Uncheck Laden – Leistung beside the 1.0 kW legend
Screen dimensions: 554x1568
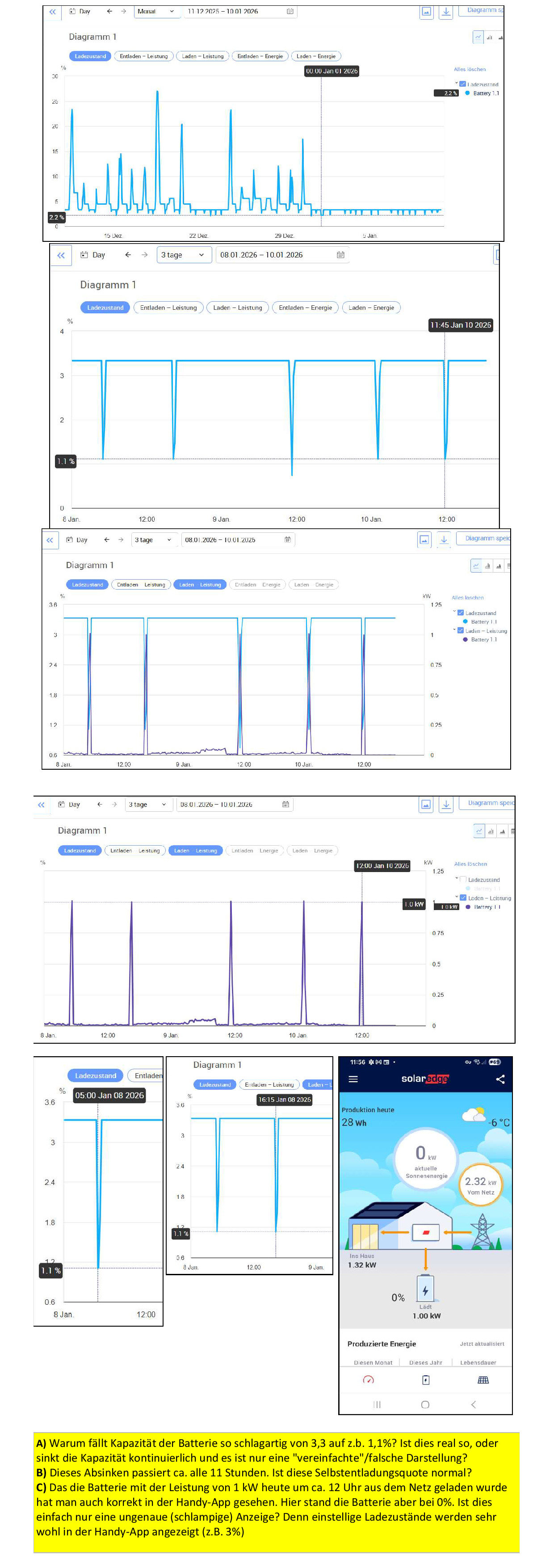[463, 897]
